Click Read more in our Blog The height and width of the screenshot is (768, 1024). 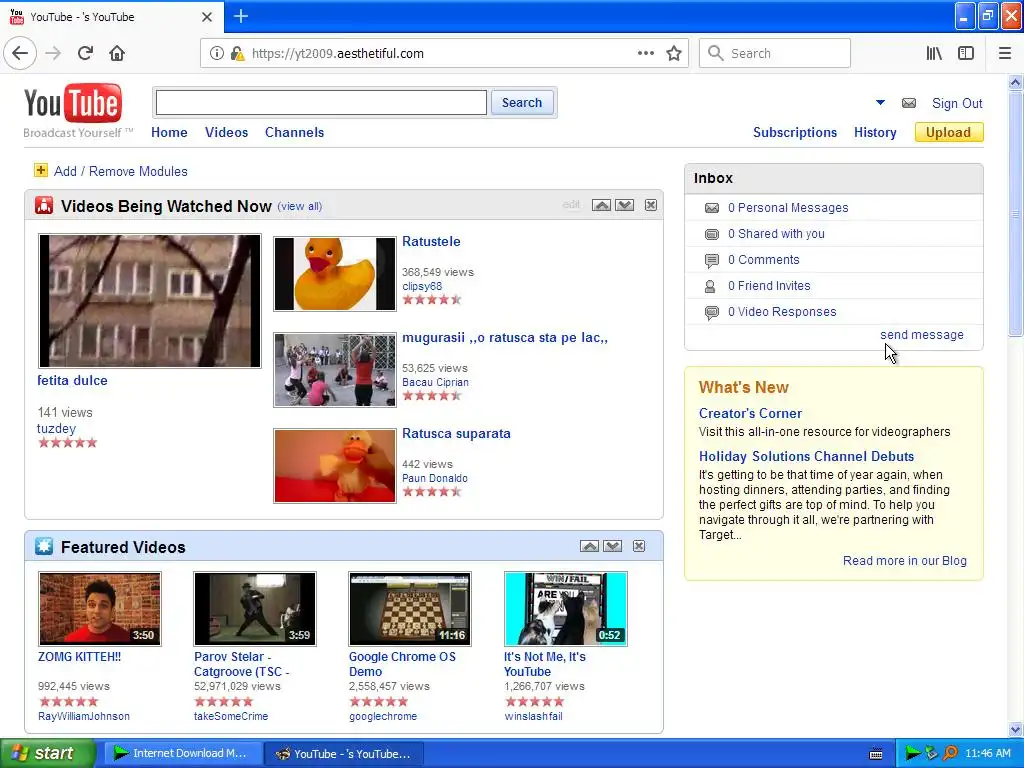pos(904,560)
